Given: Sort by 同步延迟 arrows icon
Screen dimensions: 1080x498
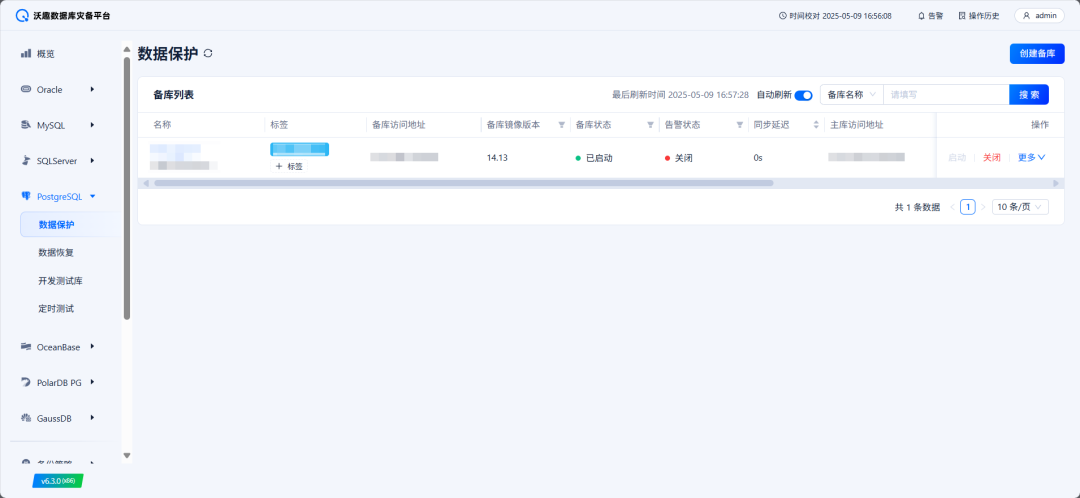Looking at the screenshot, I should [x=816, y=125].
